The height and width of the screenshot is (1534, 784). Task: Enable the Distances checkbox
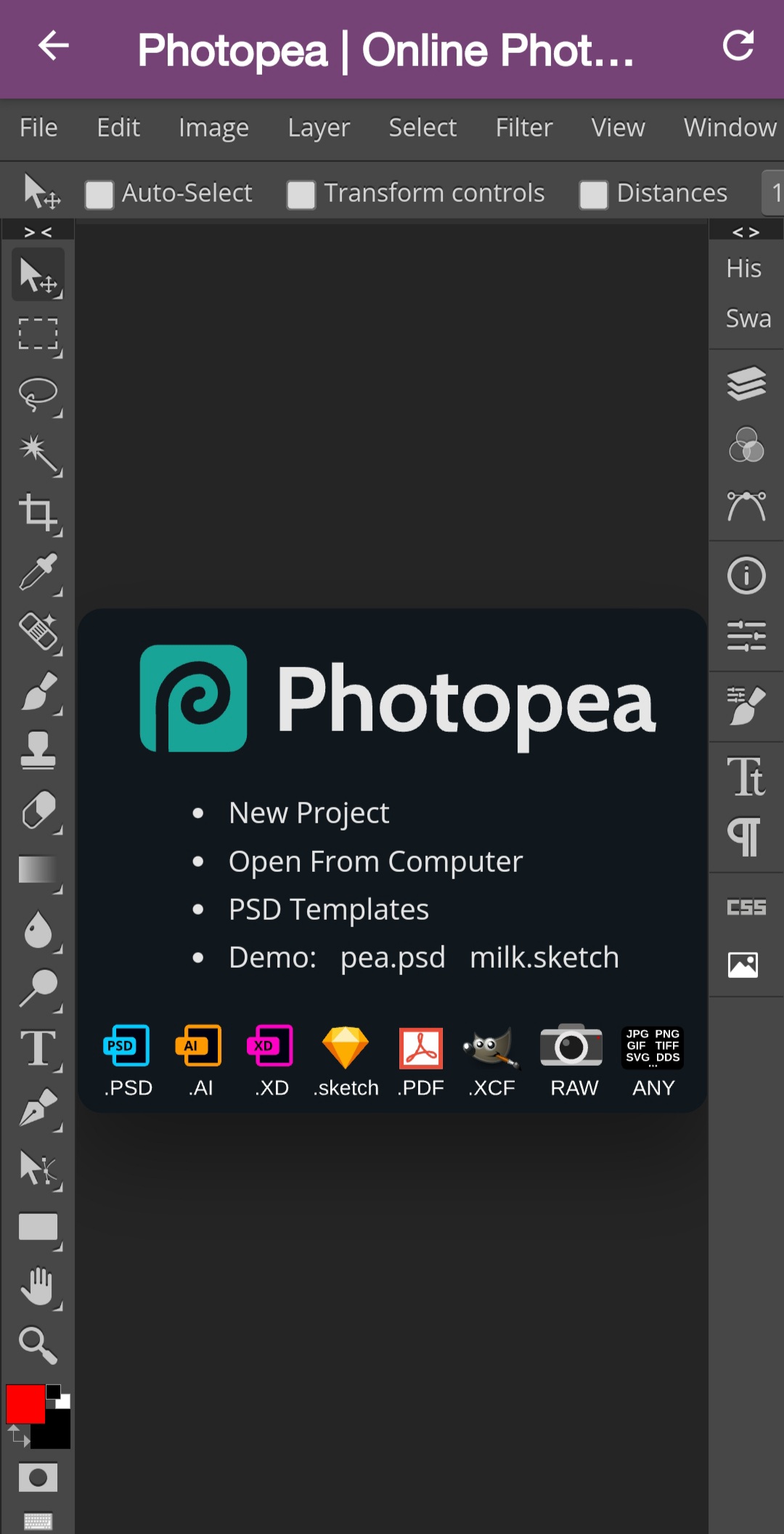coord(593,195)
